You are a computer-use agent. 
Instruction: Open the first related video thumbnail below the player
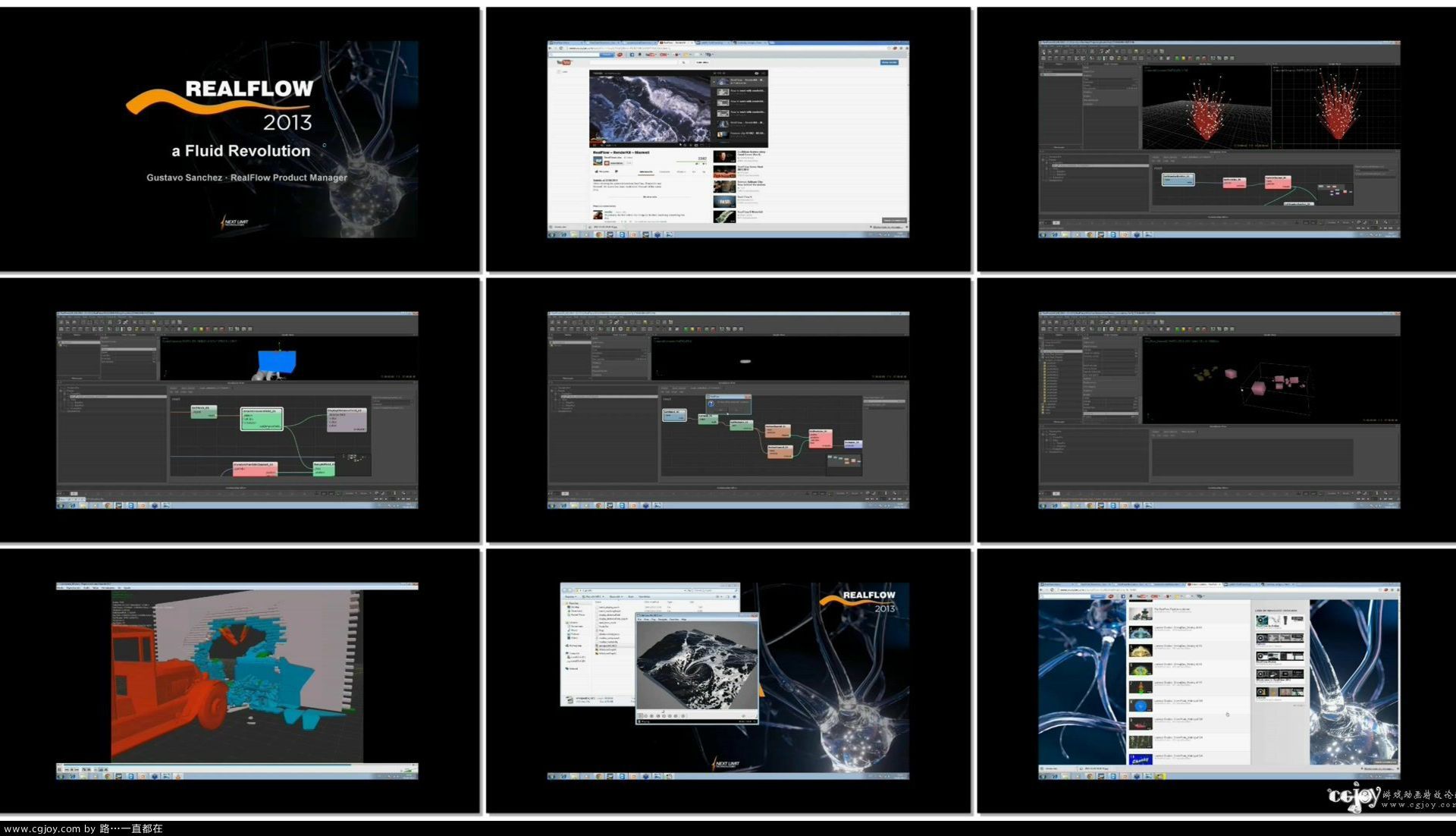(724, 156)
